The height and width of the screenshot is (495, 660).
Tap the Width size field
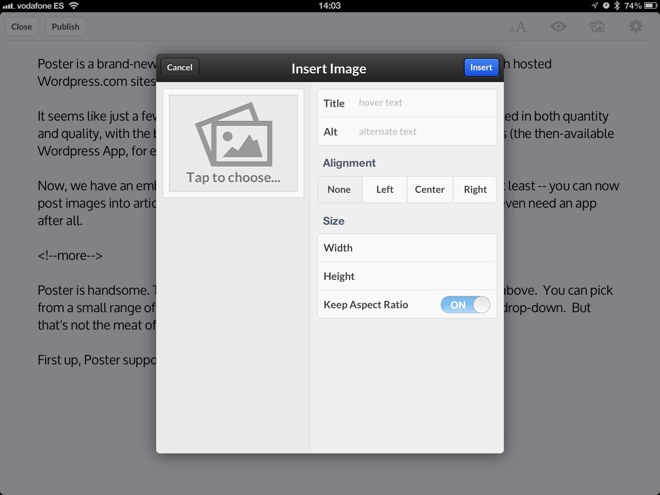click(407, 248)
